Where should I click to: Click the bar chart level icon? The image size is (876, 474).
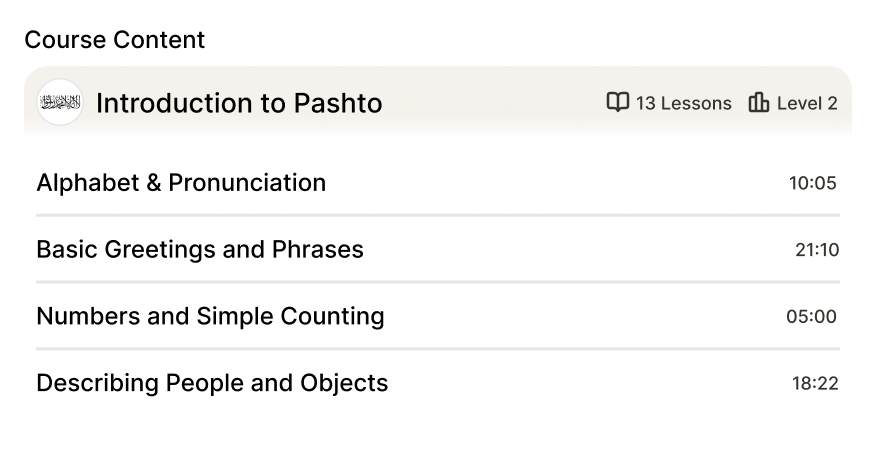click(x=759, y=102)
